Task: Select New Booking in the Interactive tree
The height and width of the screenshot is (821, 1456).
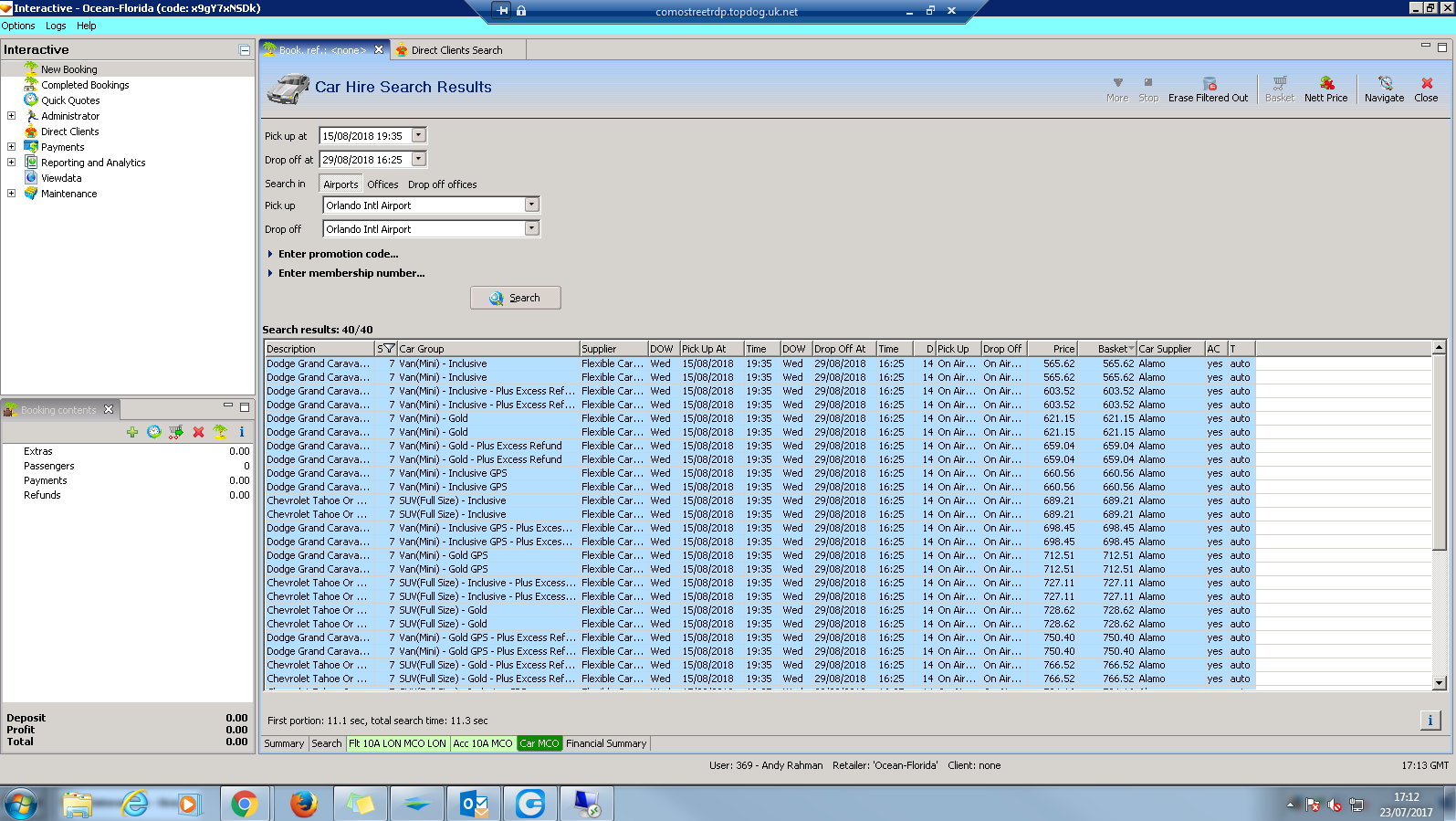Action: pyautogui.click(x=68, y=69)
